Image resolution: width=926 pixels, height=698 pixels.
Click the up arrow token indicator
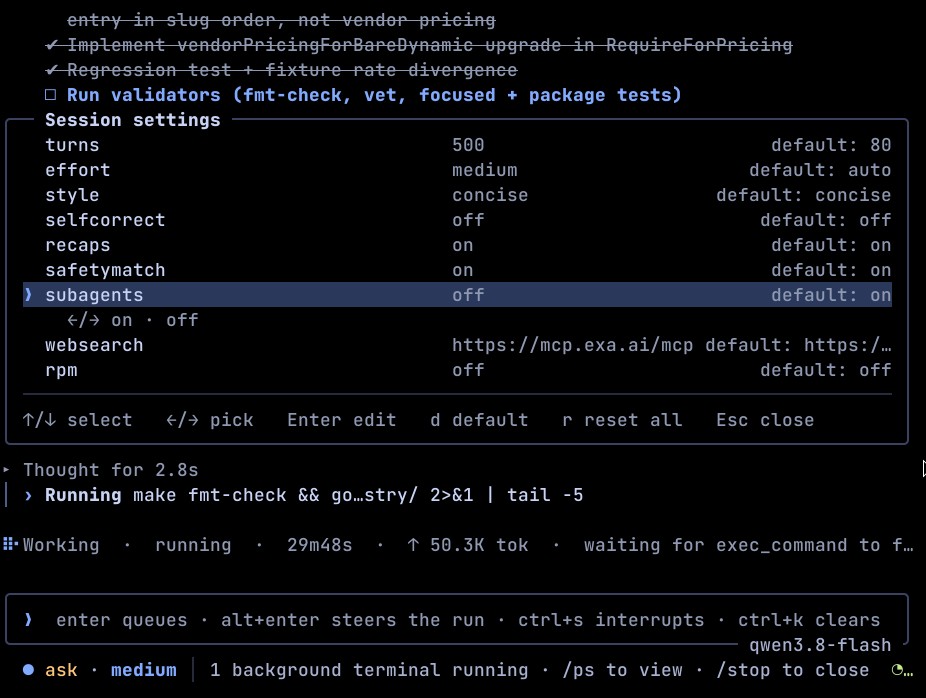[x=413, y=544]
